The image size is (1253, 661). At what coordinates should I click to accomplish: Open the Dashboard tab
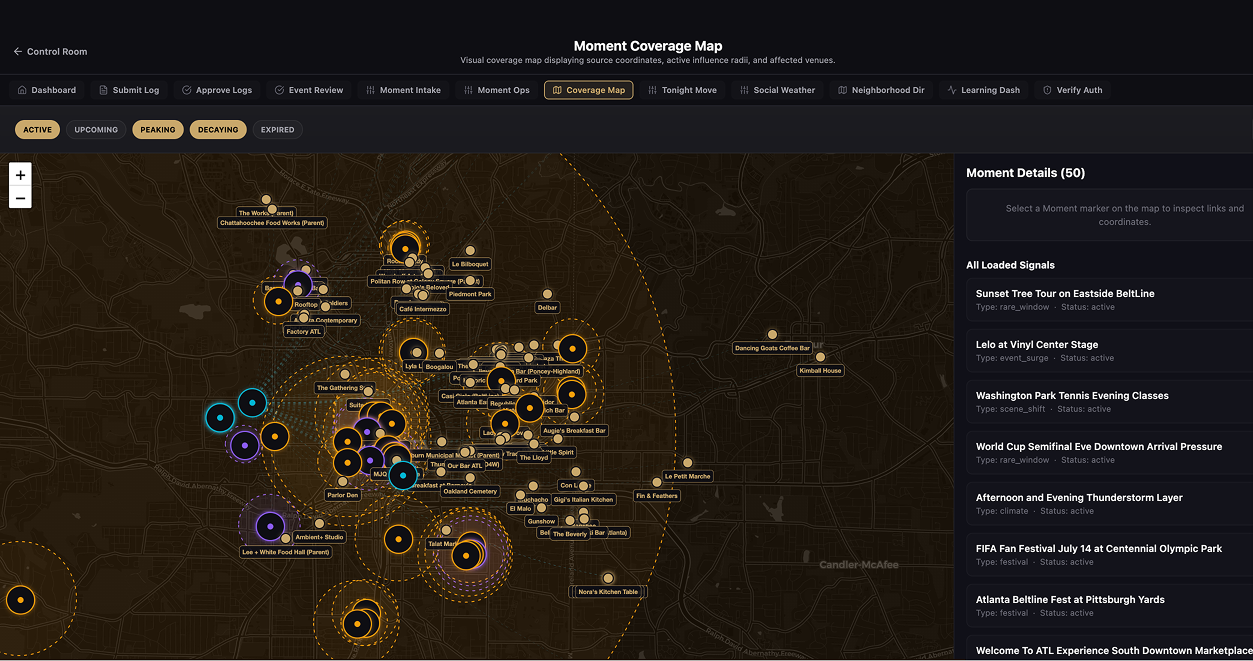pos(47,90)
